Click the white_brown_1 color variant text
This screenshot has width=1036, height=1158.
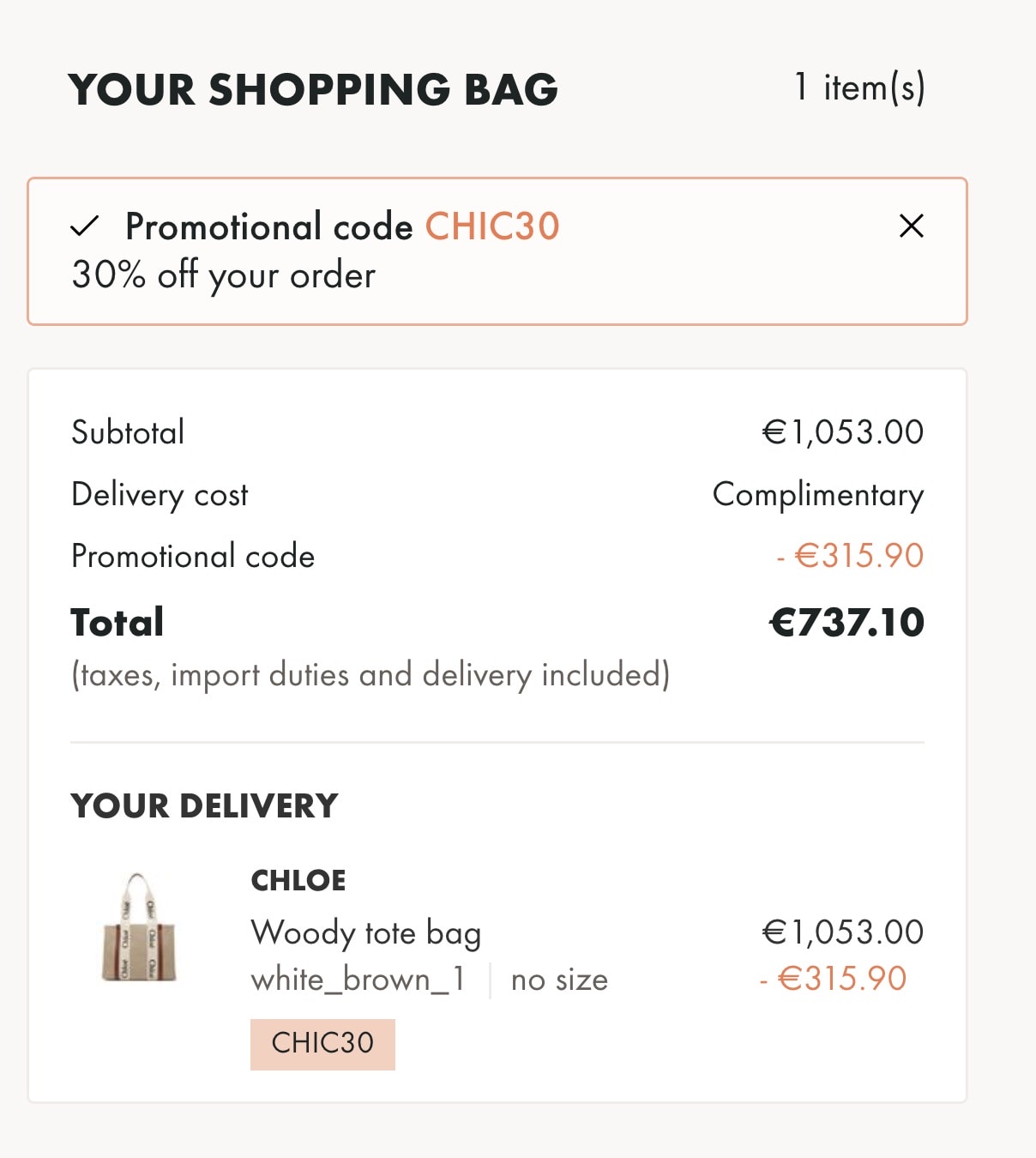click(x=358, y=980)
